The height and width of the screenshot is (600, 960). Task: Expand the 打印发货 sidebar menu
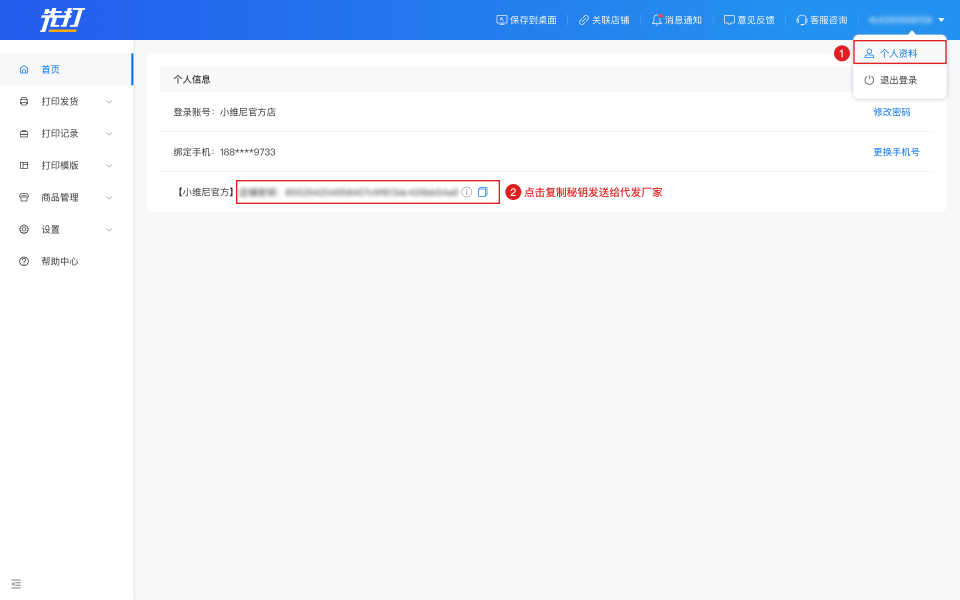[66, 101]
